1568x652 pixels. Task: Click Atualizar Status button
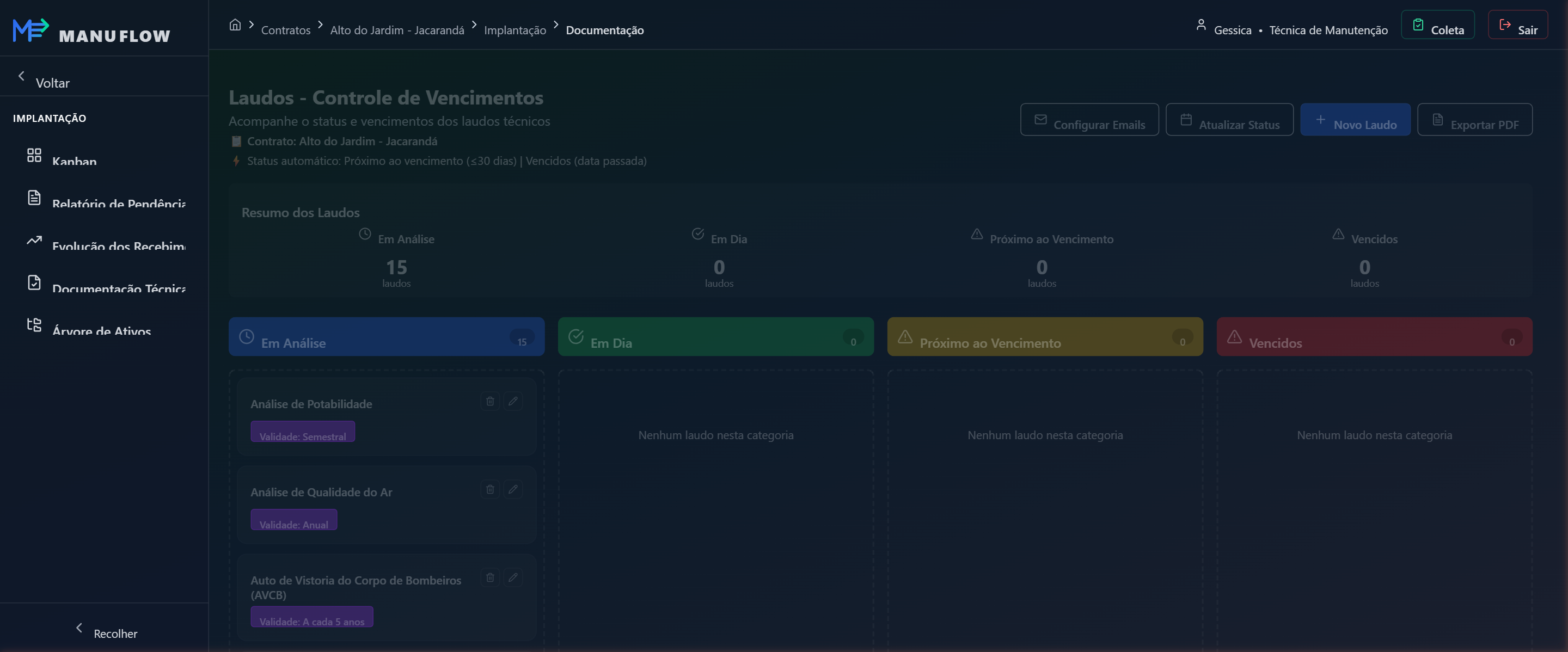pos(1229,120)
